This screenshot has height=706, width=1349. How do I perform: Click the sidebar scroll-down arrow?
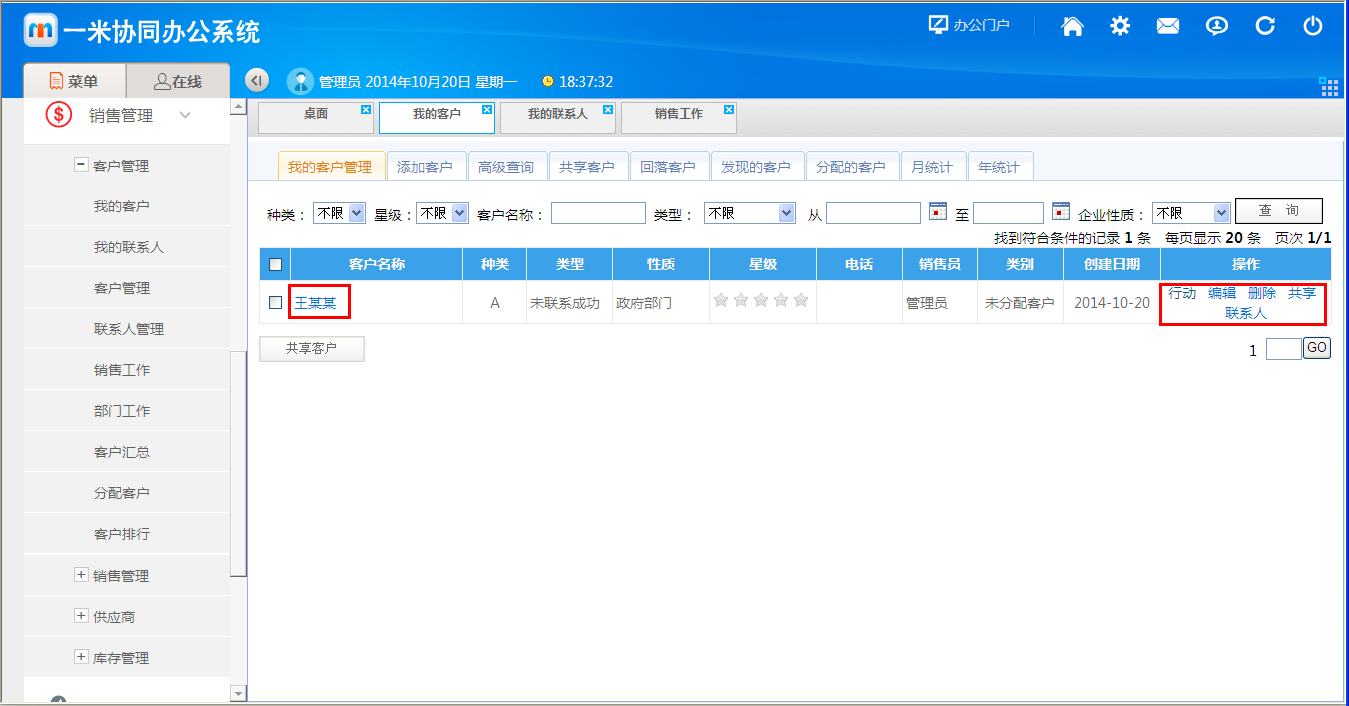pos(238,693)
